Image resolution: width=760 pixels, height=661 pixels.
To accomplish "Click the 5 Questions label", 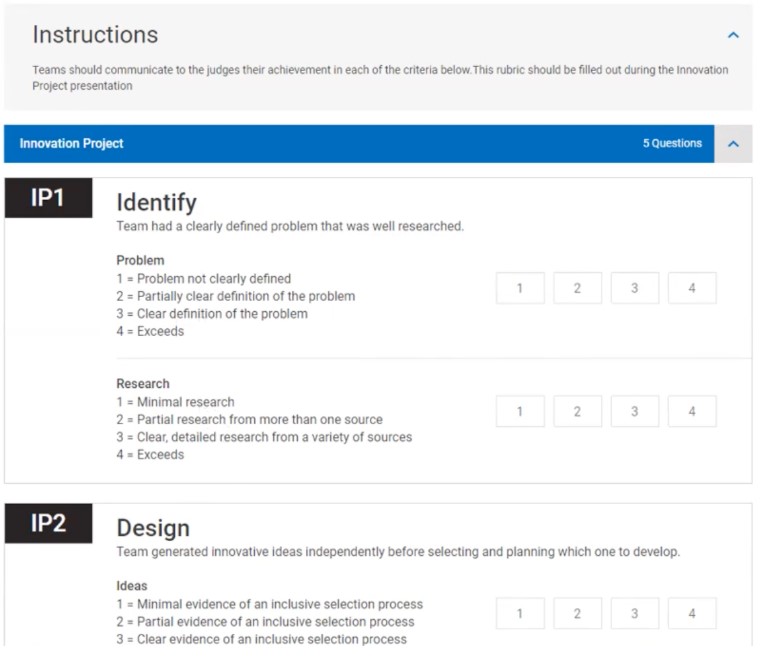I will click(672, 143).
